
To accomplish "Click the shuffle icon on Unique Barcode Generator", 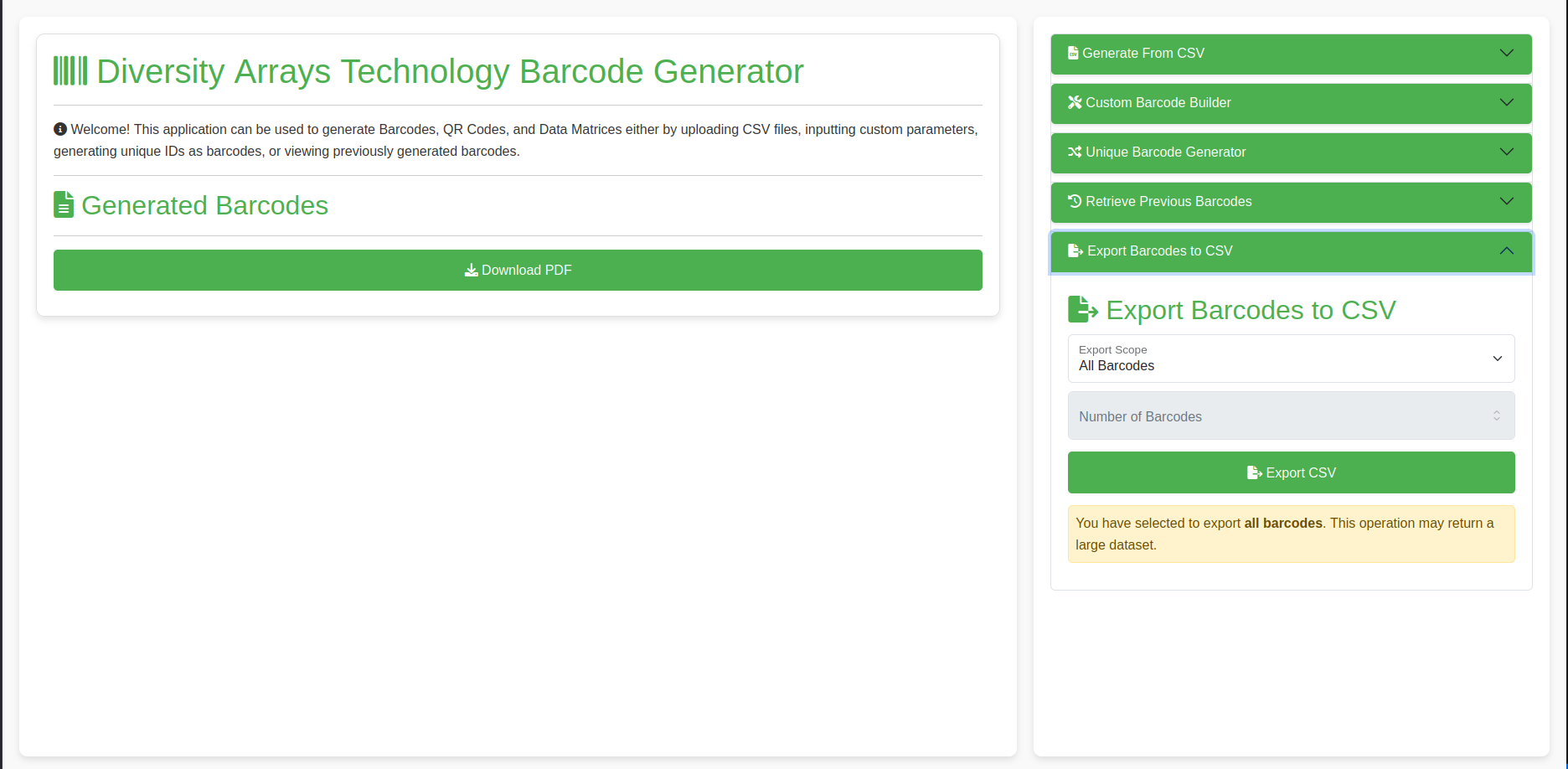I will pos(1075,152).
